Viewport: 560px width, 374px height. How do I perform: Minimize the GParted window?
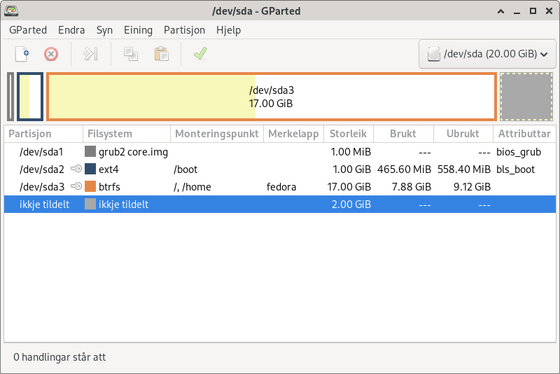517,11
